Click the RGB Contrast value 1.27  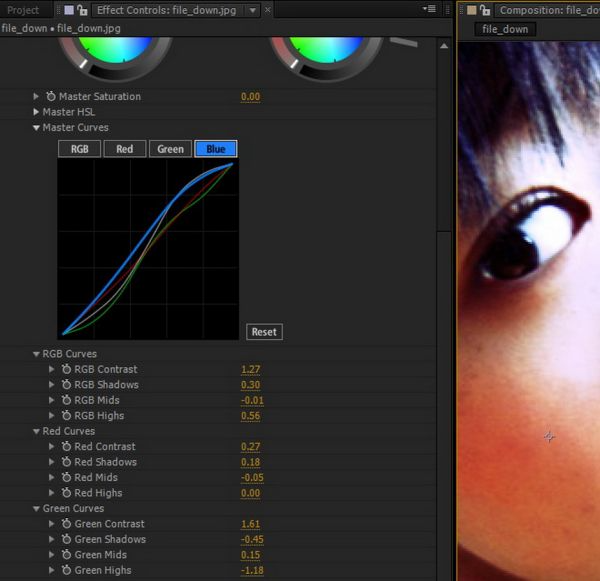[250, 370]
